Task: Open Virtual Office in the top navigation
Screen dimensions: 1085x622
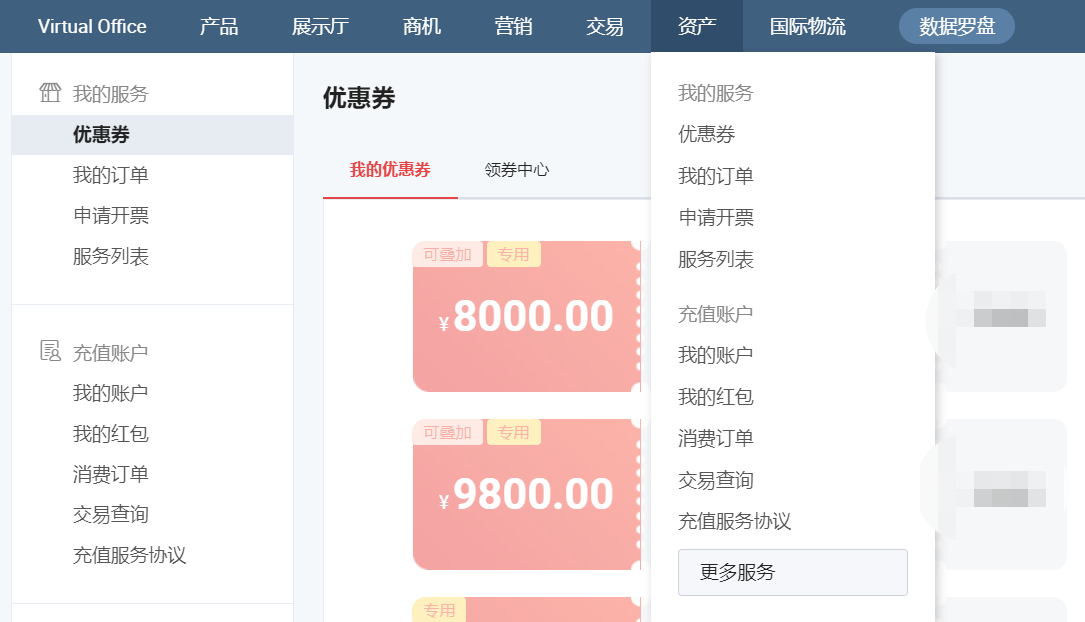Action: pyautogui.click(x=92, y=26)
